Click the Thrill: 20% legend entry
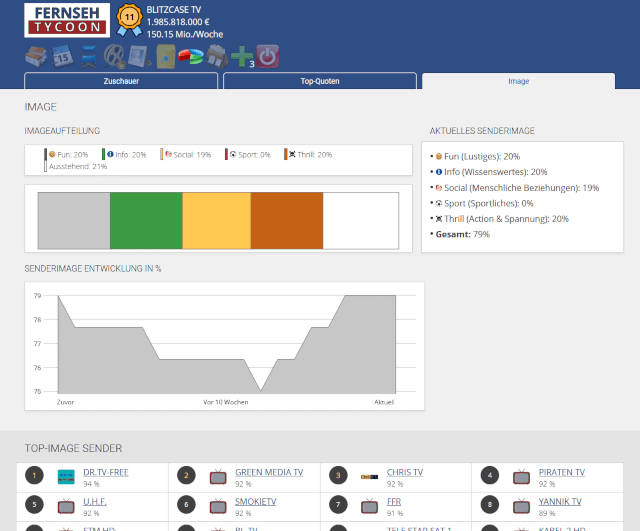Image resolution: width=640 pixels, height=531 pixels. [x=308, y=155]
